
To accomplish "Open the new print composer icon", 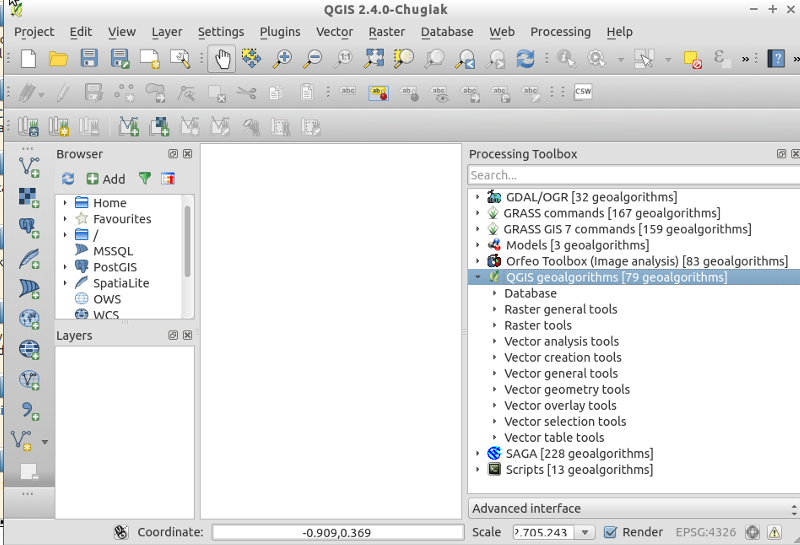I will [150, 59].
